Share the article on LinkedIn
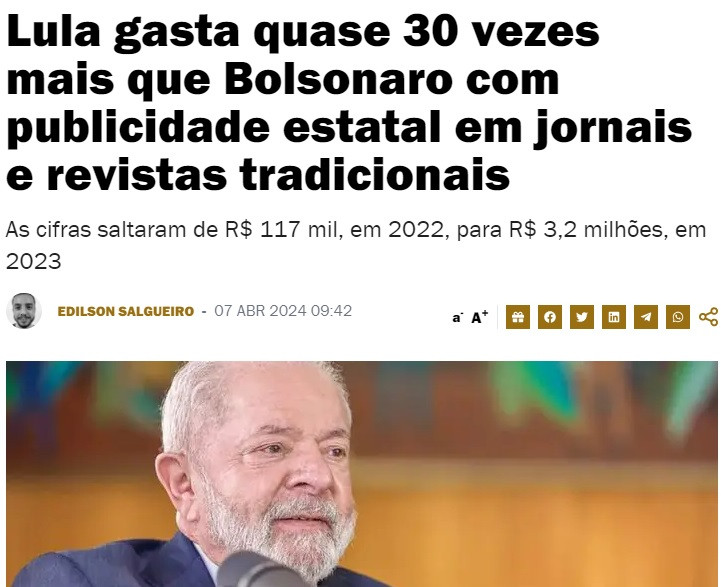 click(x=614, y=317)
